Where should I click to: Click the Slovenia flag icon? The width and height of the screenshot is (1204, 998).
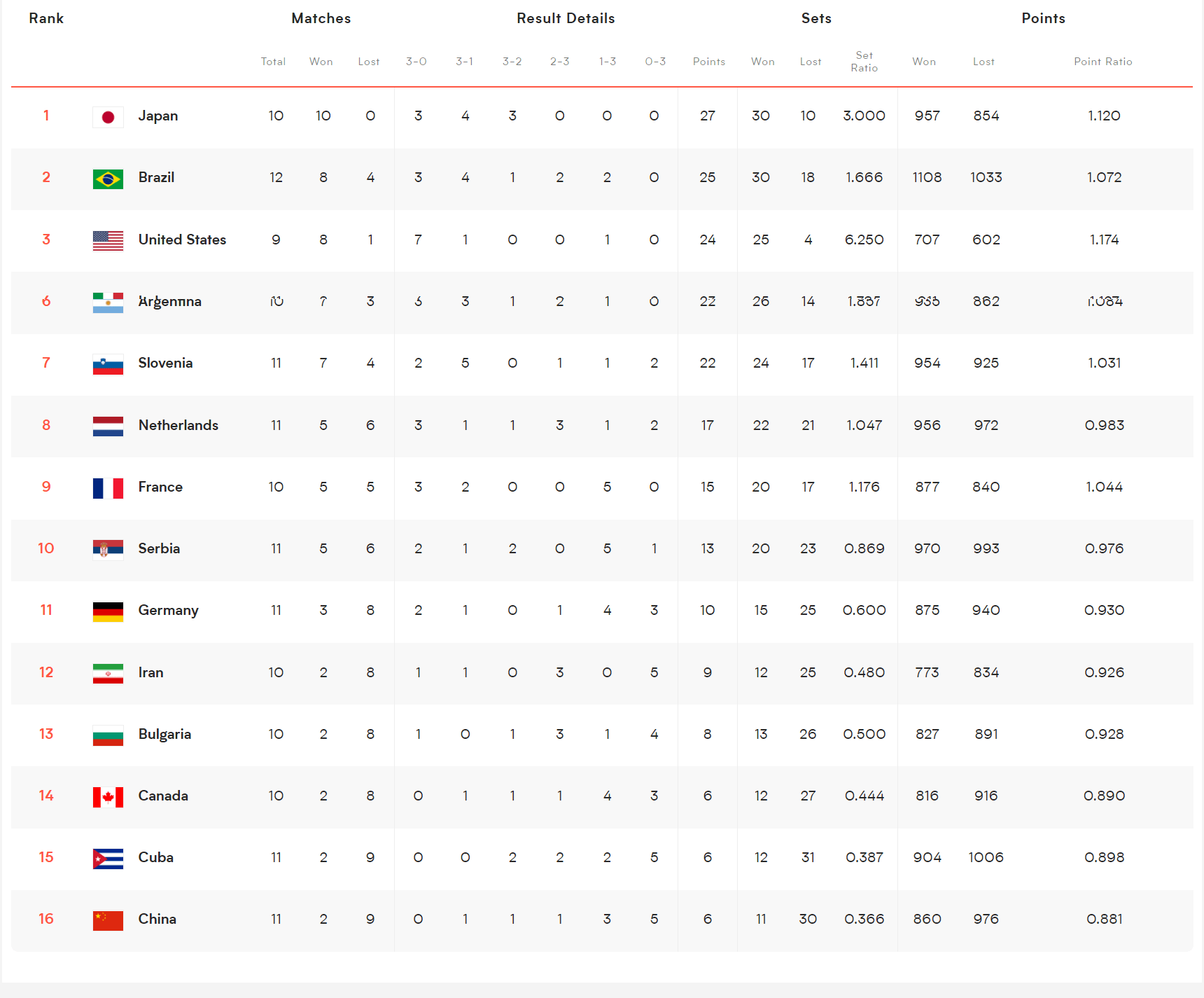(x=108, y=364)
